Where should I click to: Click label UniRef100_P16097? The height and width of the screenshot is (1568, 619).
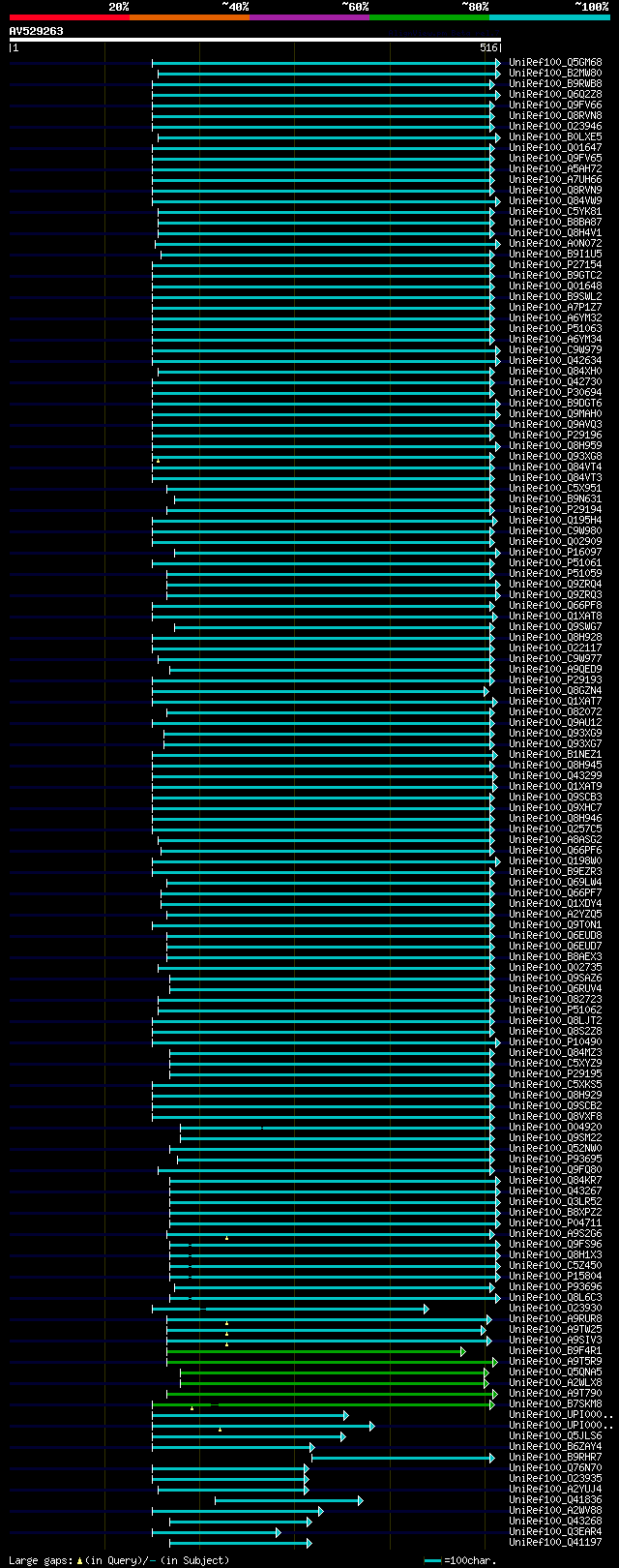click(555, 553)
